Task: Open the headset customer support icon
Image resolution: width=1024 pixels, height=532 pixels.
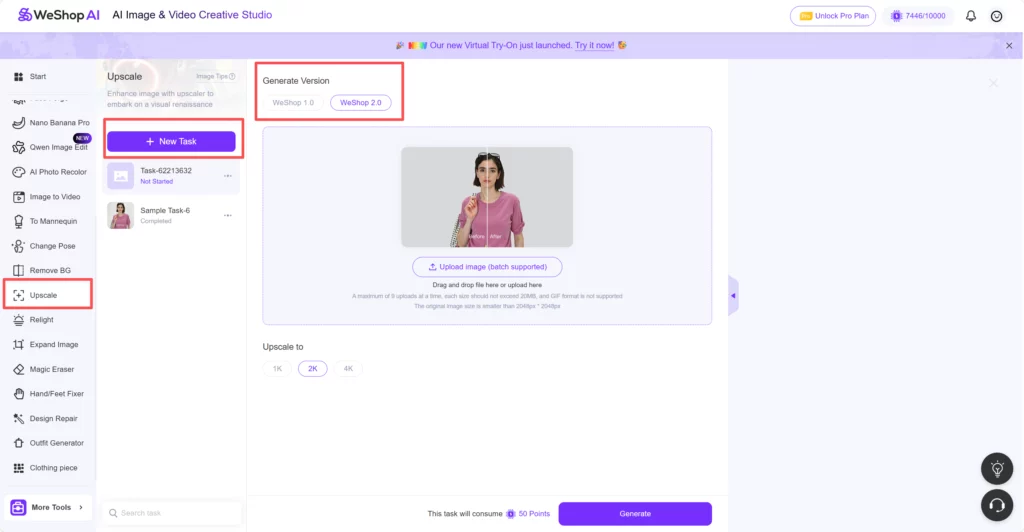Action: pyautogui.click(x=997, y=505)
